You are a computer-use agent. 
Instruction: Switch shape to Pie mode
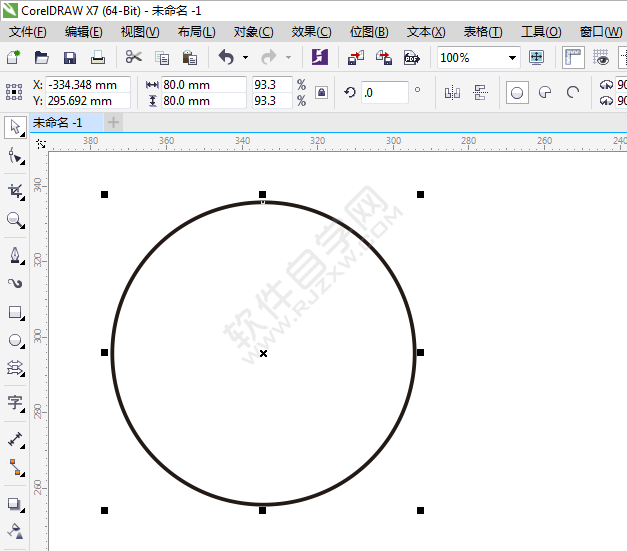tap(545, 93)
